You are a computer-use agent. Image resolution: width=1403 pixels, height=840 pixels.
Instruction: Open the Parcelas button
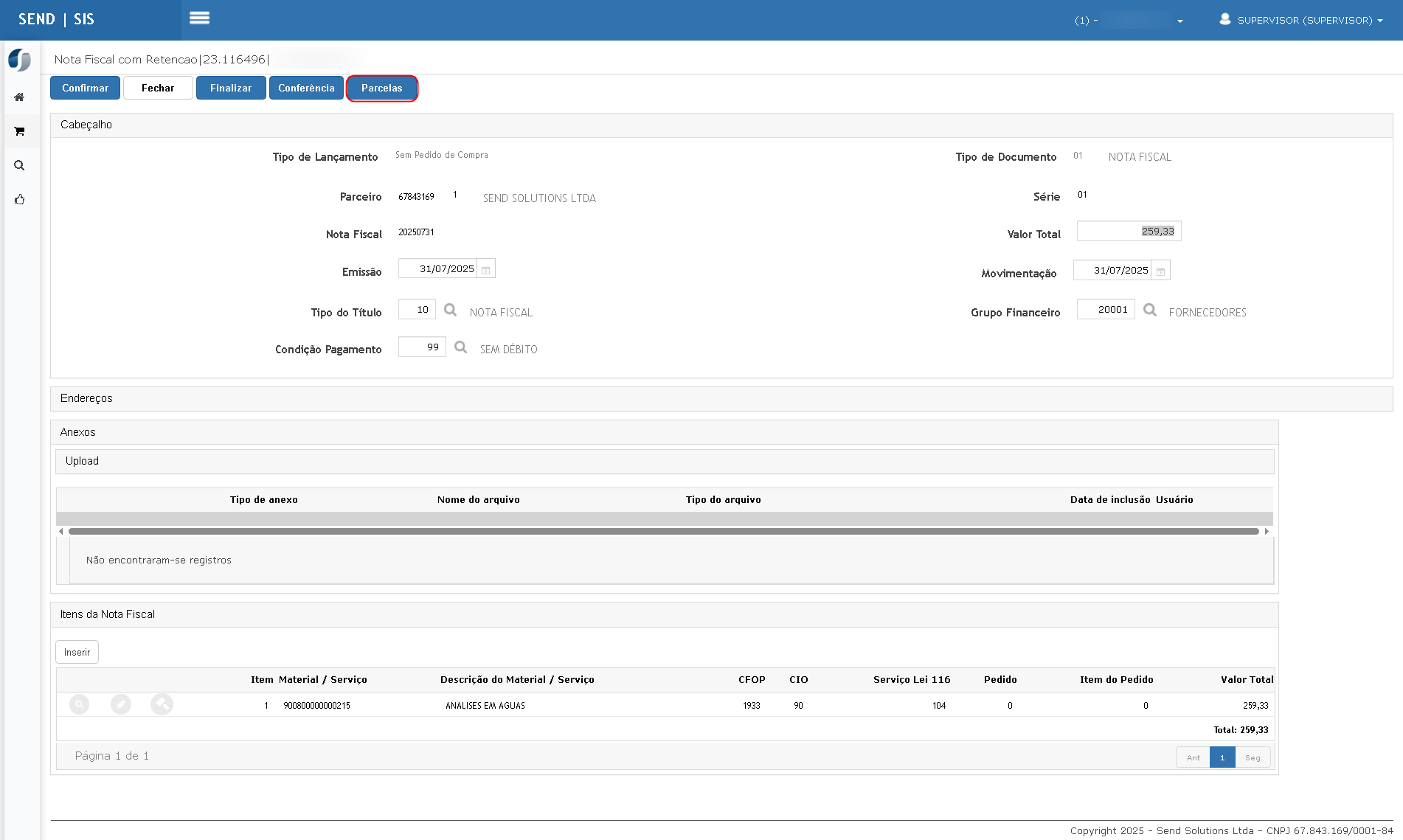382,88
